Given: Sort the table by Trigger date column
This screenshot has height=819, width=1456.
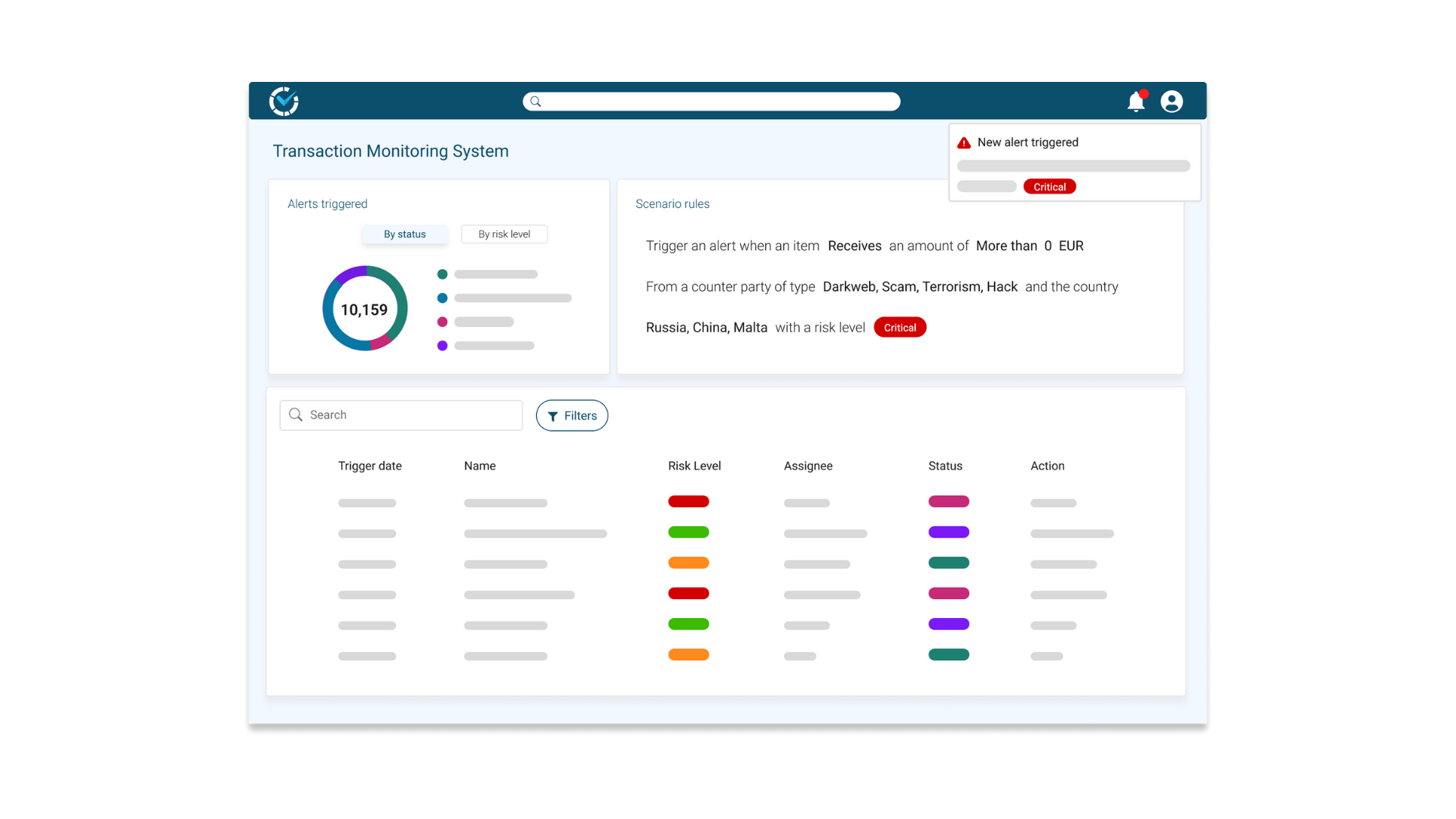Looking at the screenshot, I should (370, 466).
